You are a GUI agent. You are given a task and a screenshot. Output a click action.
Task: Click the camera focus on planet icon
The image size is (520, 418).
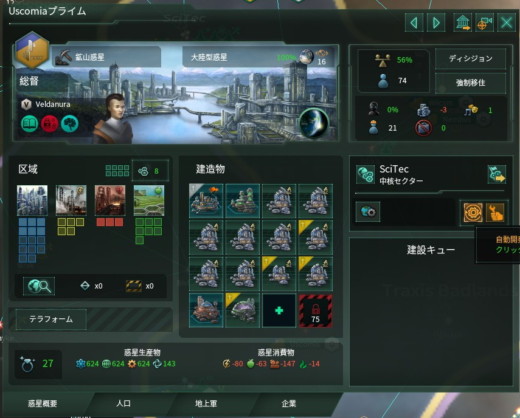tap(484, 23)
